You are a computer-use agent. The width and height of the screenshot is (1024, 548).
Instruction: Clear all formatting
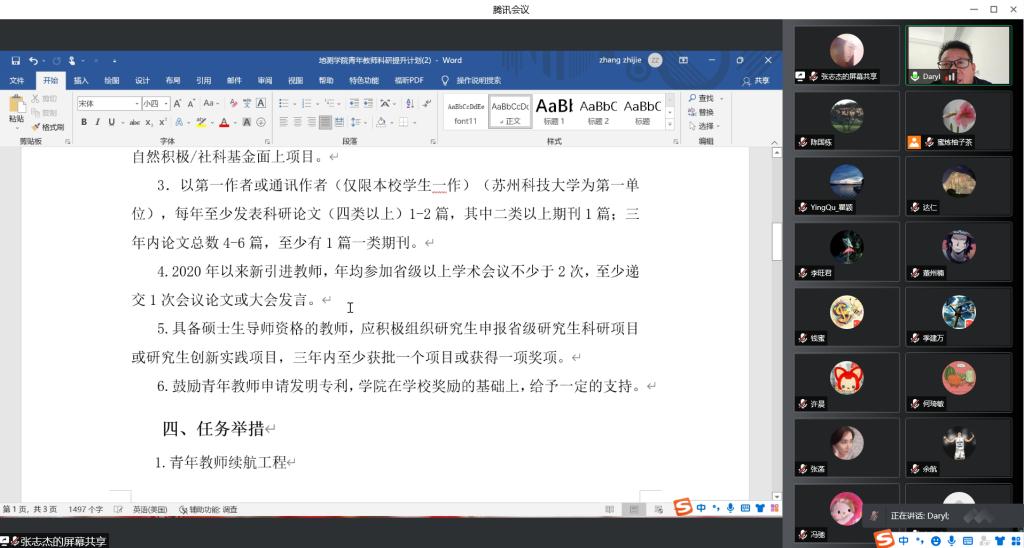click(233, 103)
